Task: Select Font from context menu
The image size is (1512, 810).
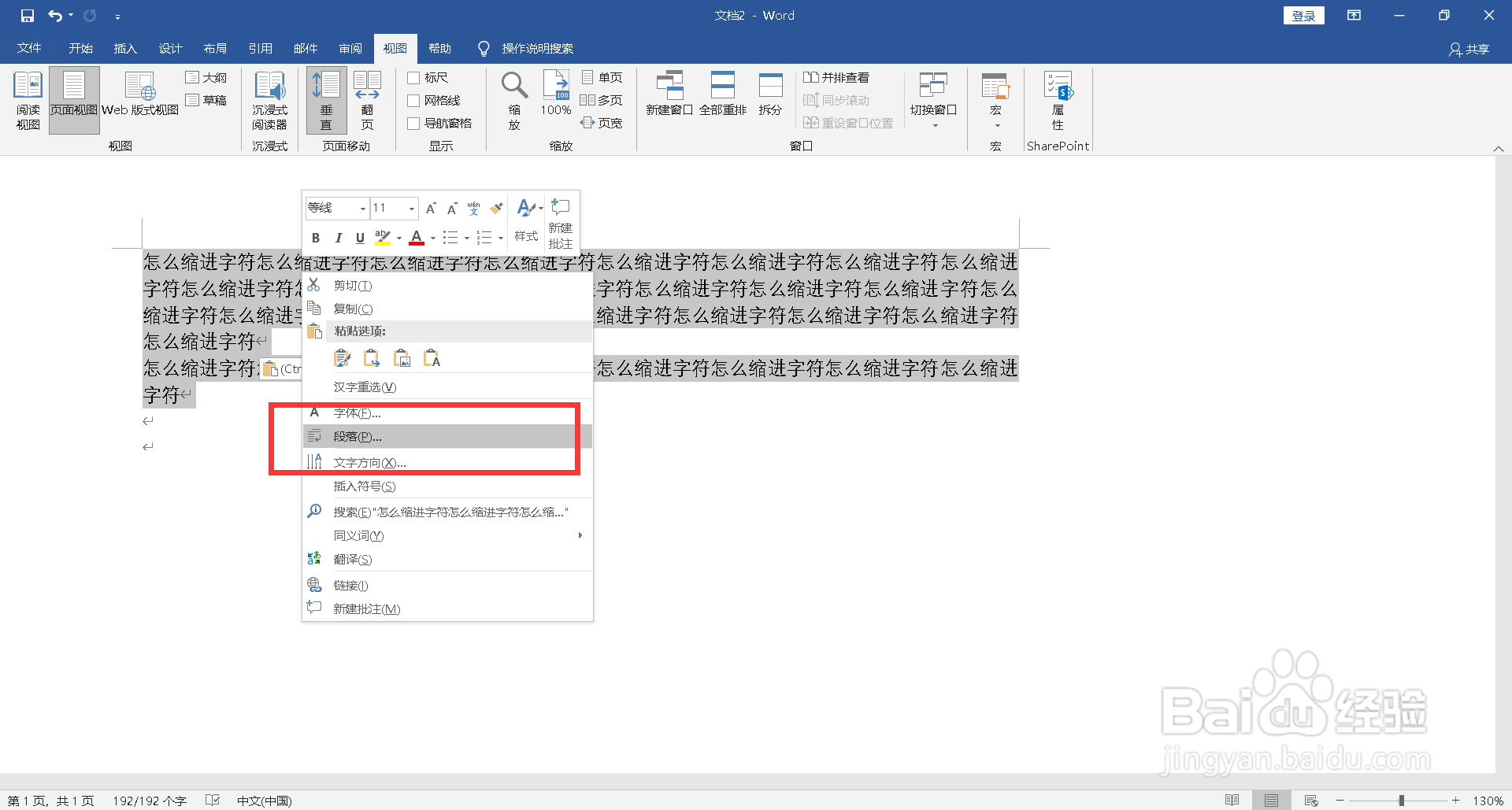Action: pyautogui.click(x=447, y=413)
